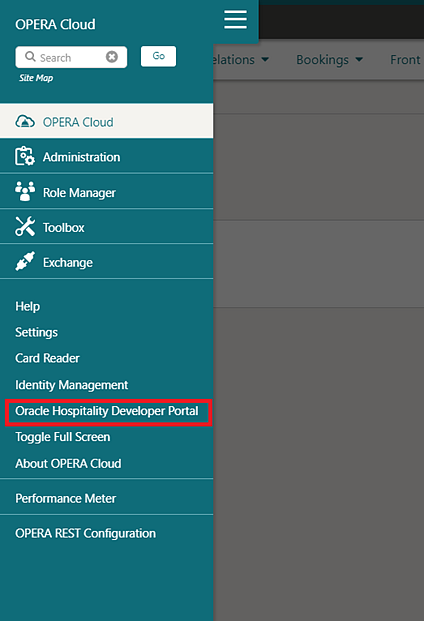
Task: Click the Exchange plug icon
Action: (x=25, y=261)
